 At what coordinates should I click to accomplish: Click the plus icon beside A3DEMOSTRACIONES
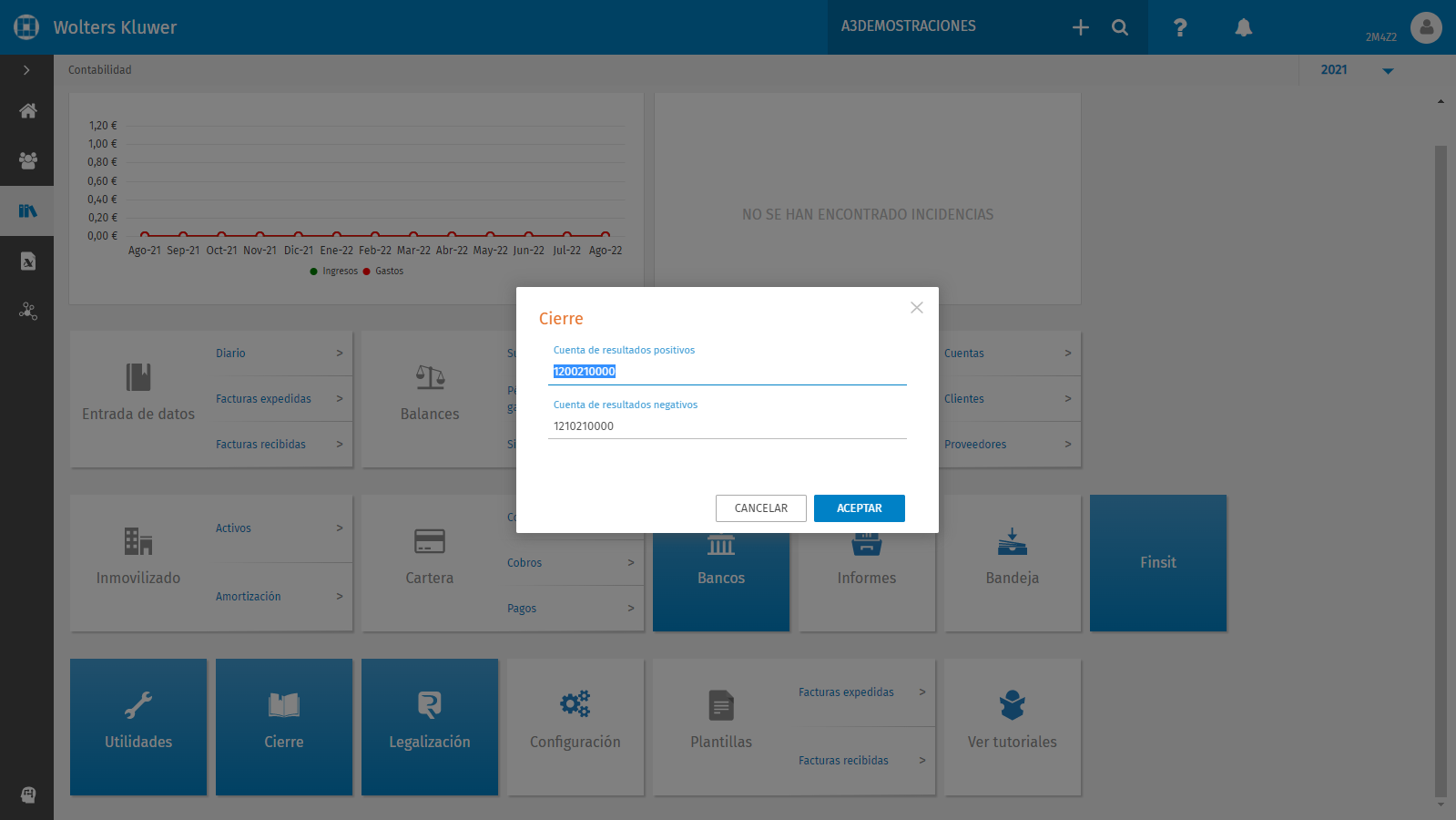[x=1080, y=27]
